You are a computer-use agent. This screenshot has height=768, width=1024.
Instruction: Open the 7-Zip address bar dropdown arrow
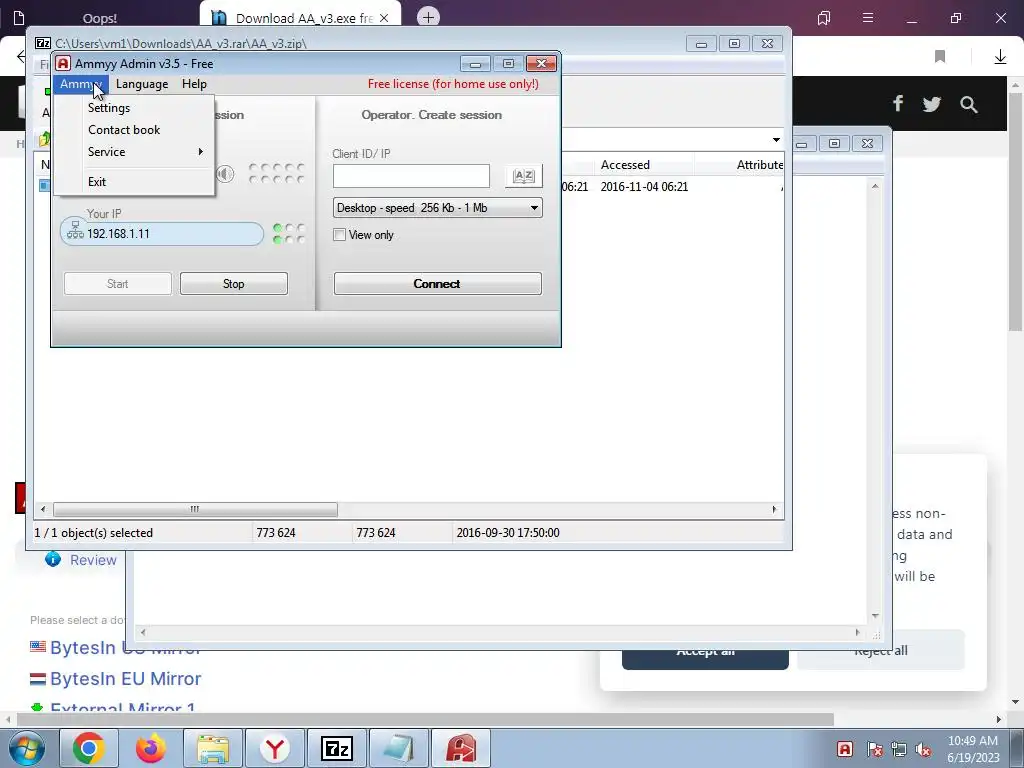pos(776,140)
